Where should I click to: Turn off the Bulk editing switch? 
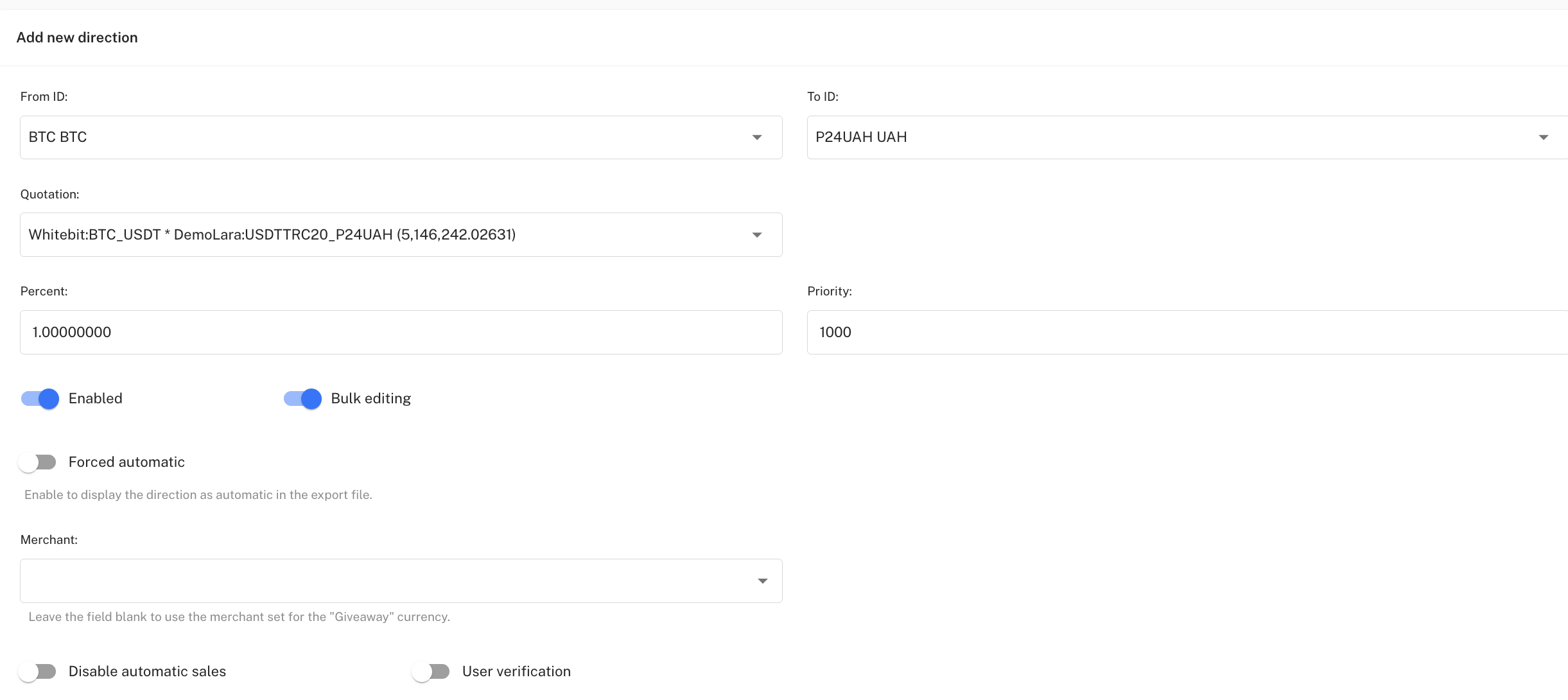click(x=302, y=399)
